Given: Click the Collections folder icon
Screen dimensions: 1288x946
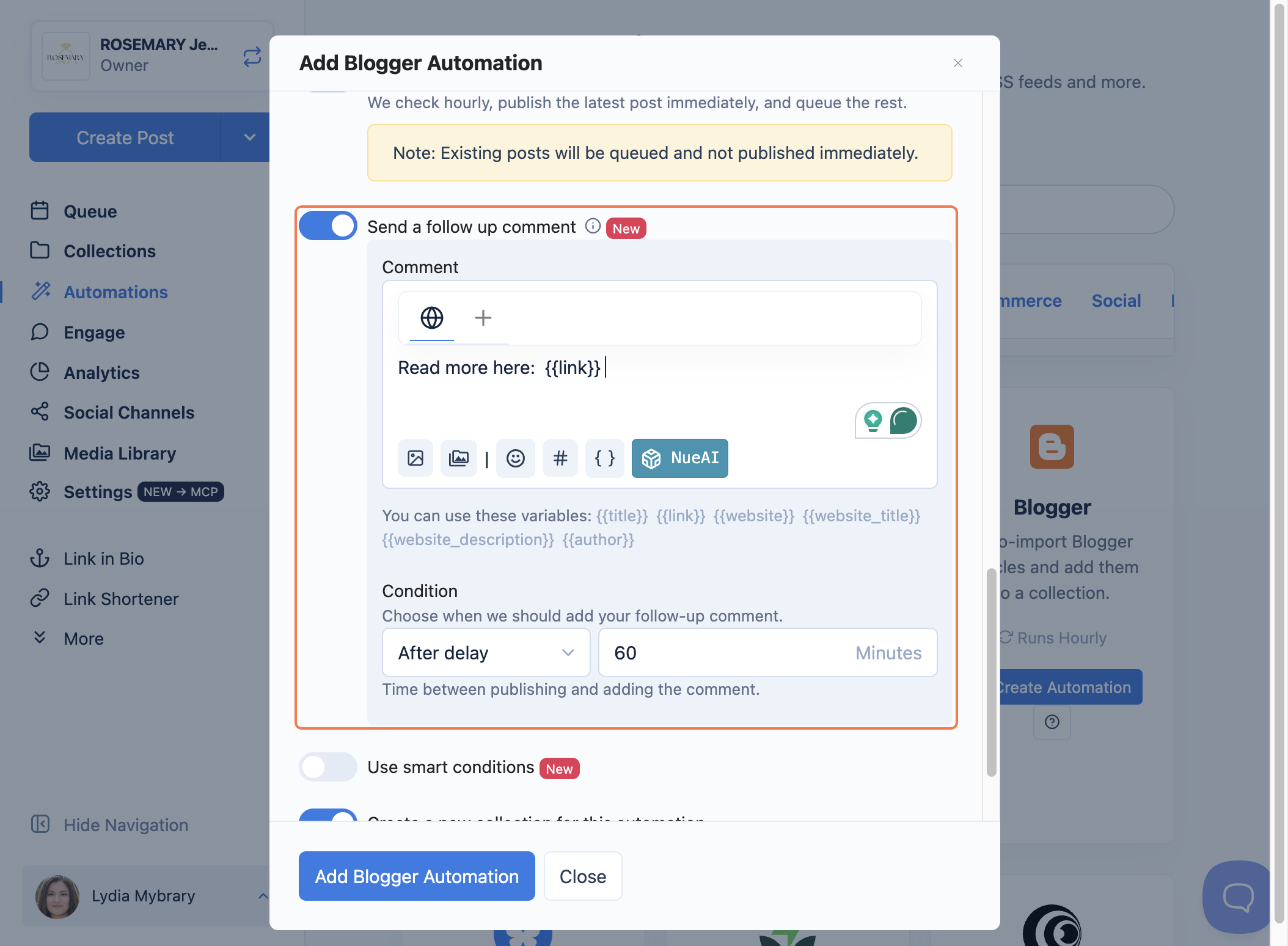Looking at the screenshot, I should pyautogui.click(x=40, y=251).
